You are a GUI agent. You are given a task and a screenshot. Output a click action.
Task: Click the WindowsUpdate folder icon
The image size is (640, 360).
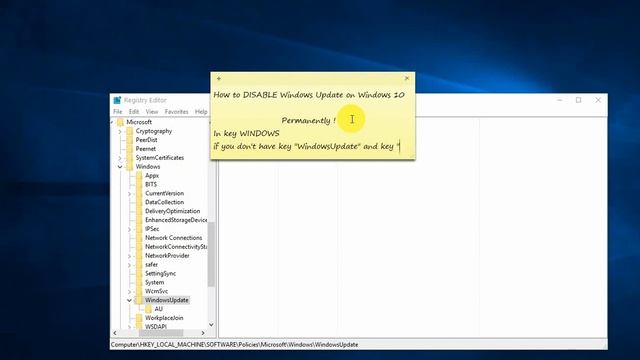pos(139,300)
